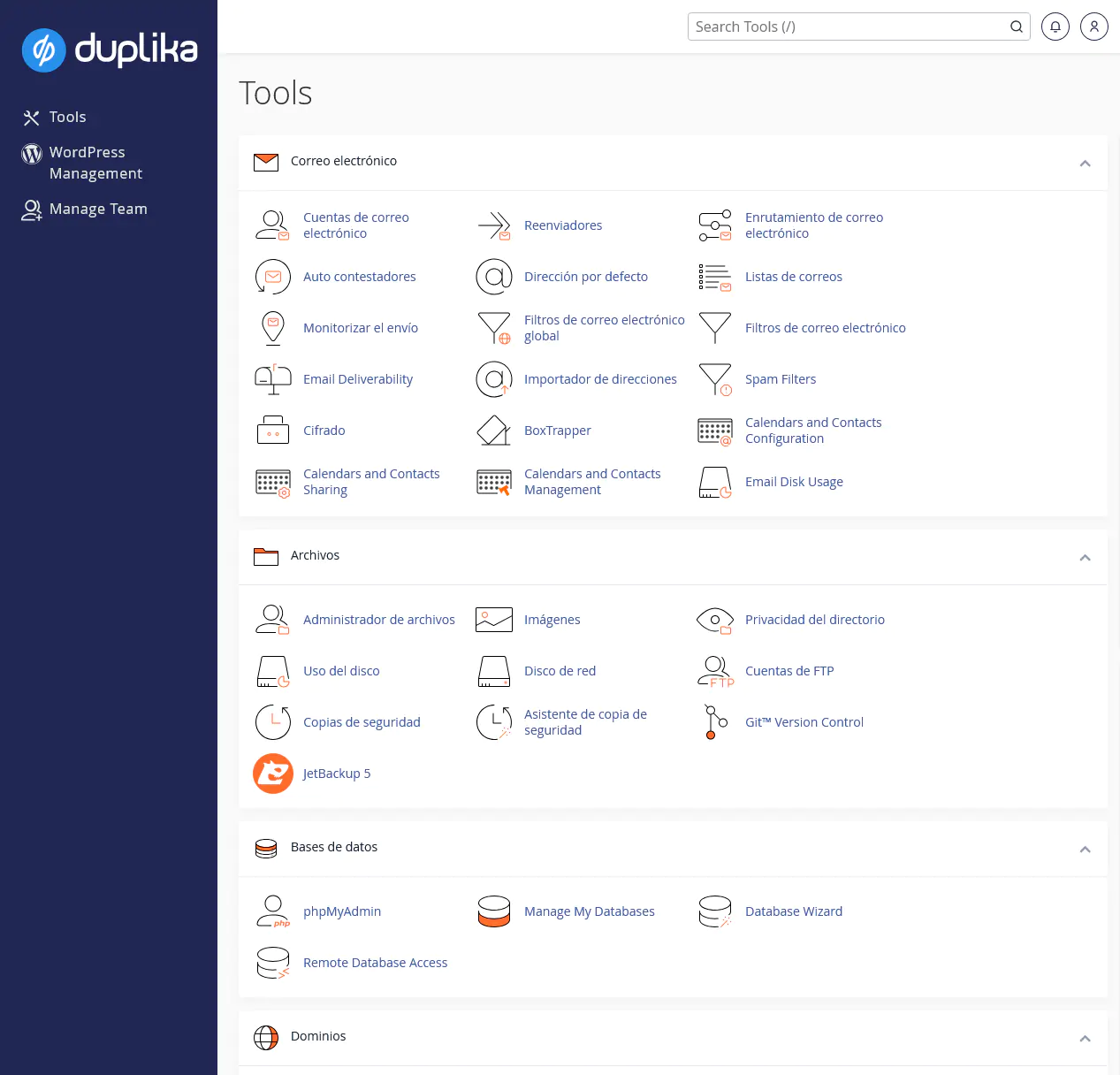Select the BoxTrapper icon
The height and width of the screenshot is (1075, 1120).
[494, 431]
